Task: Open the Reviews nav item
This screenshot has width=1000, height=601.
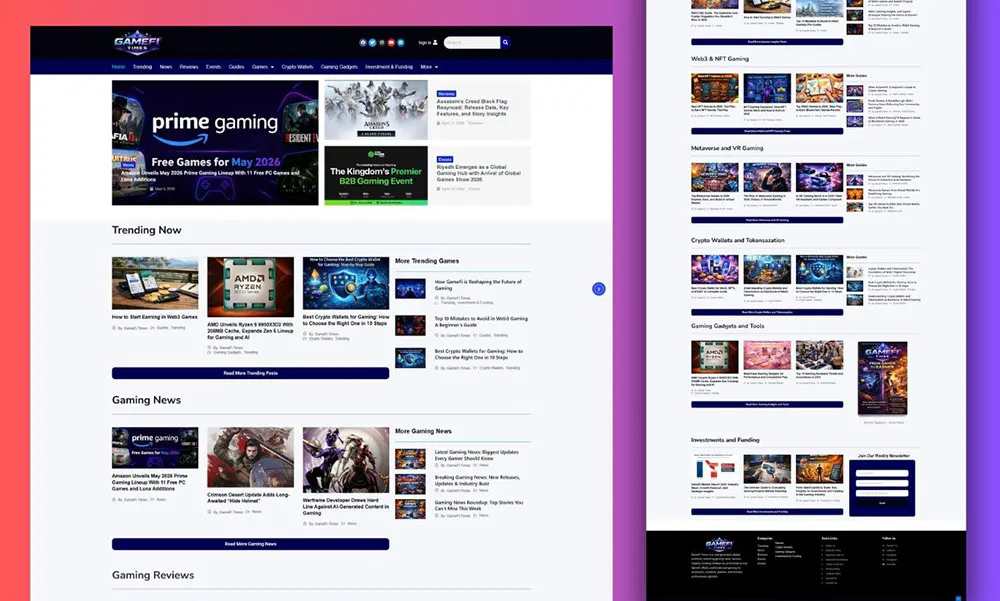Action: click(189, 67)
